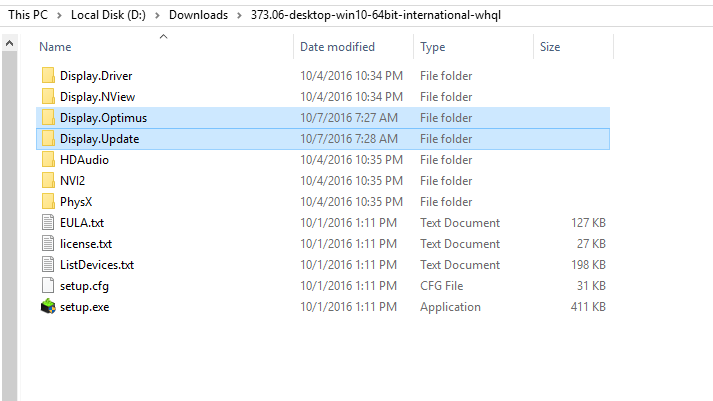Select the setup.cfg file name
The height and width of the screenshot is (401, 713).
[x=84, y=286]
